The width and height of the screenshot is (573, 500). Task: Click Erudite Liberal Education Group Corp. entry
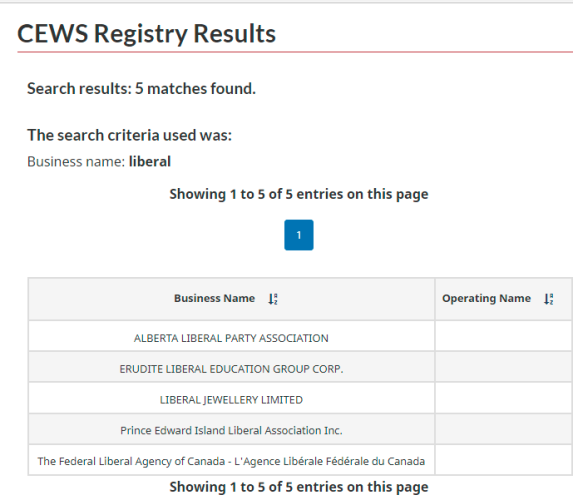click(x=231, y=369)
